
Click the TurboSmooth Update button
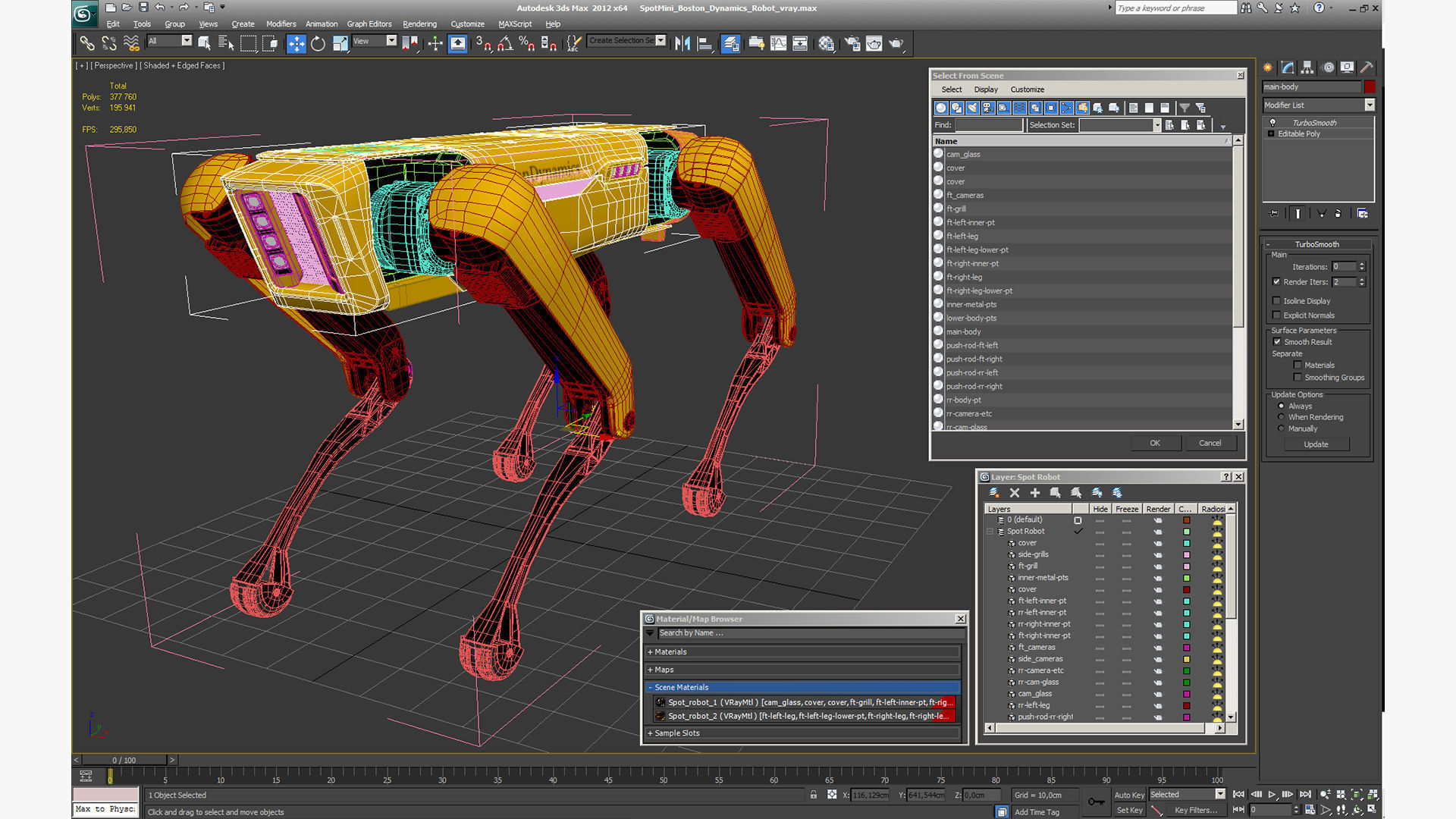1316,444
